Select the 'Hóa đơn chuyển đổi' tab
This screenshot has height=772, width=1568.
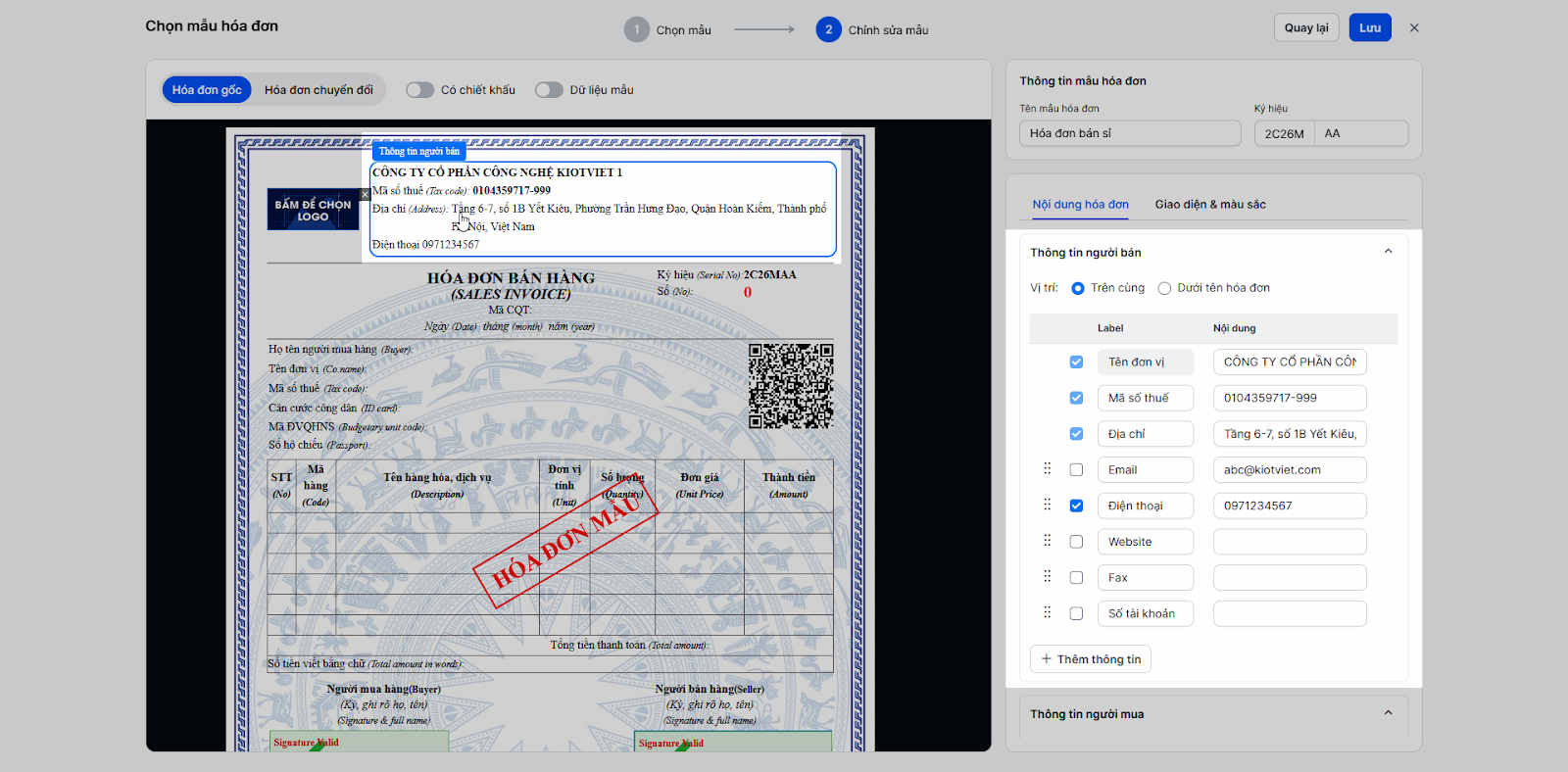(x=318, y=90)
